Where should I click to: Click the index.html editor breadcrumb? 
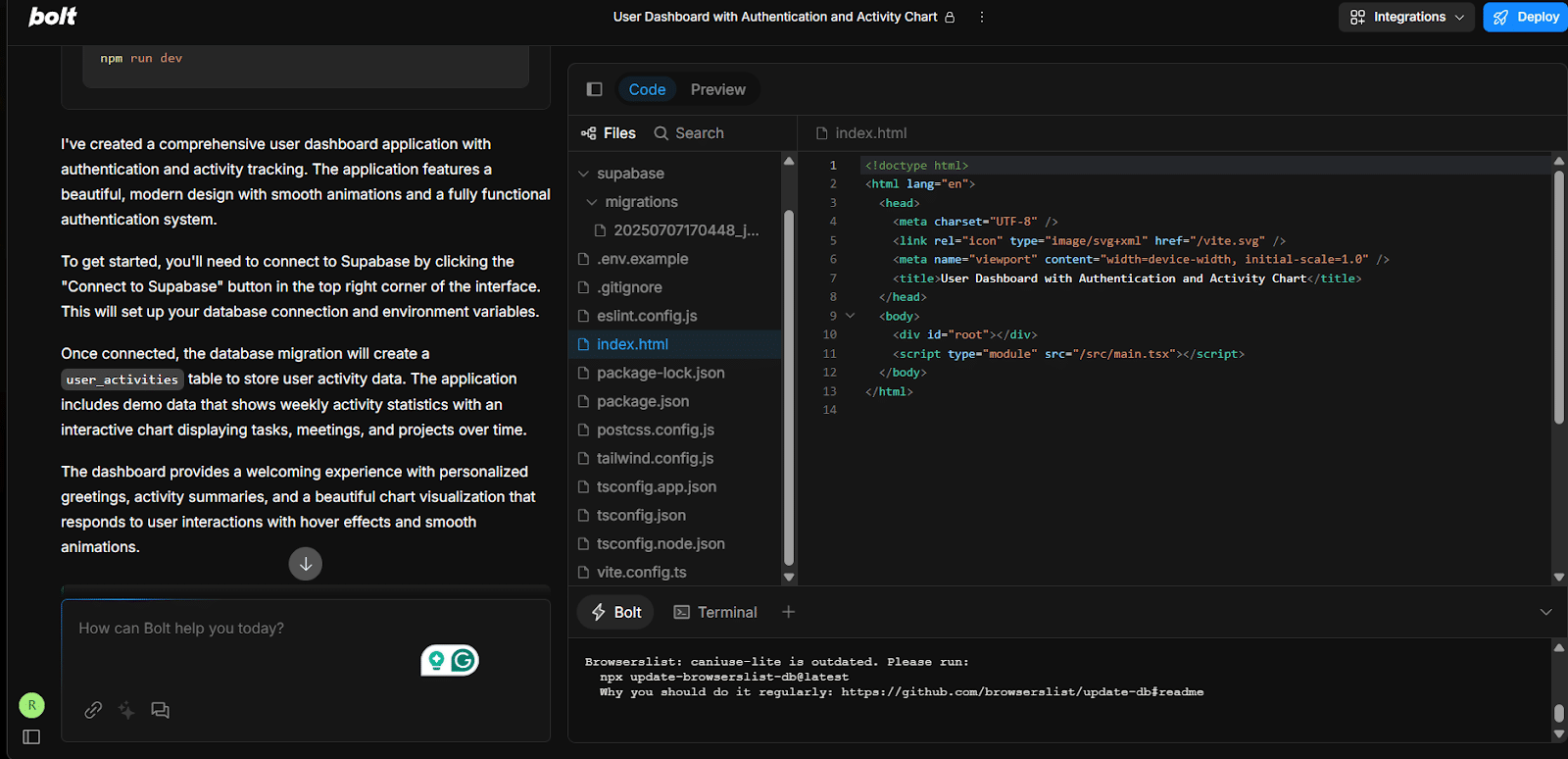click(x=861, y=133)
